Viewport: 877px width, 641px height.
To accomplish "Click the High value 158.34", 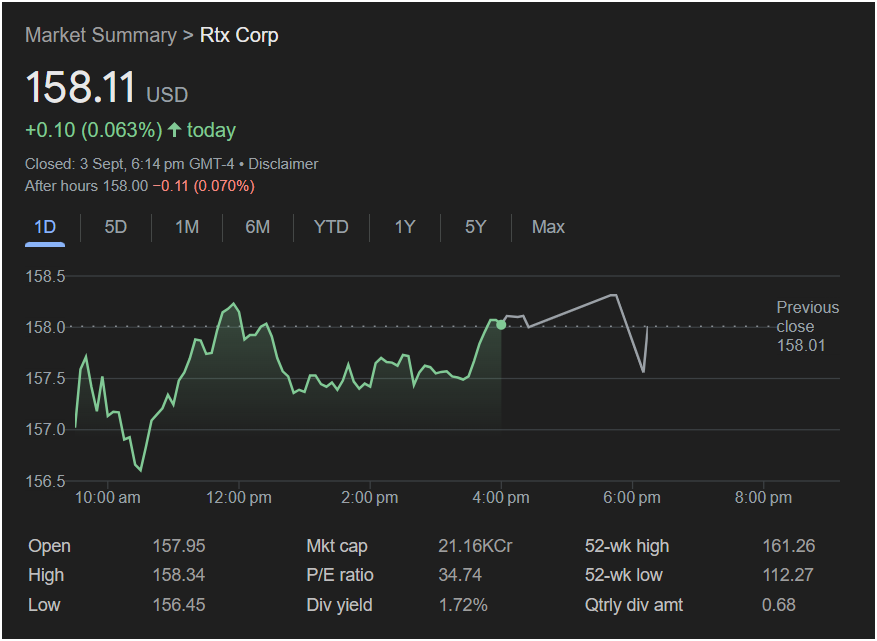I will [x=179, y=575].
